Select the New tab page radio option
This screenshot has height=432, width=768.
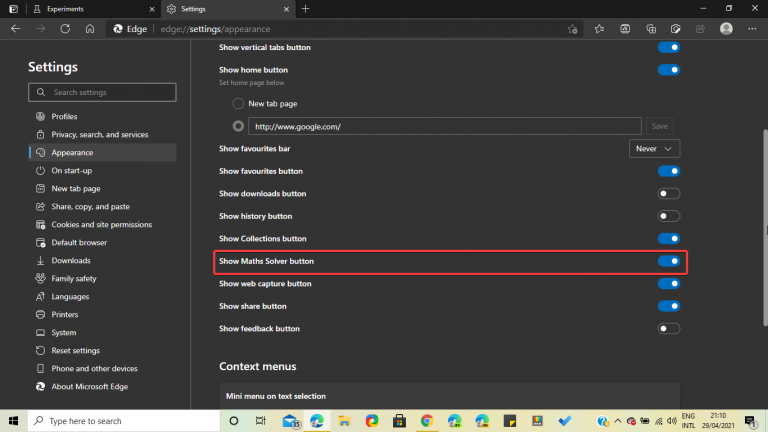[238, 103]
